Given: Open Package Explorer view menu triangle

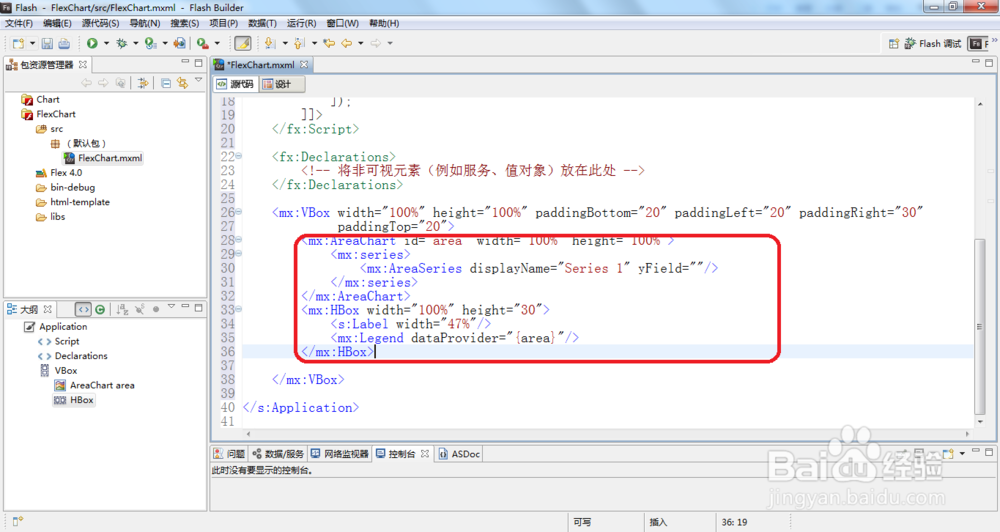Looking at the screenshot, I should tap(198, 81).
